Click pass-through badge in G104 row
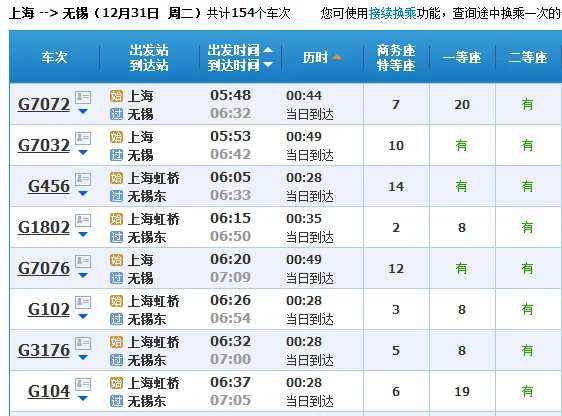The image size is (562, 416). coord(116,401)
